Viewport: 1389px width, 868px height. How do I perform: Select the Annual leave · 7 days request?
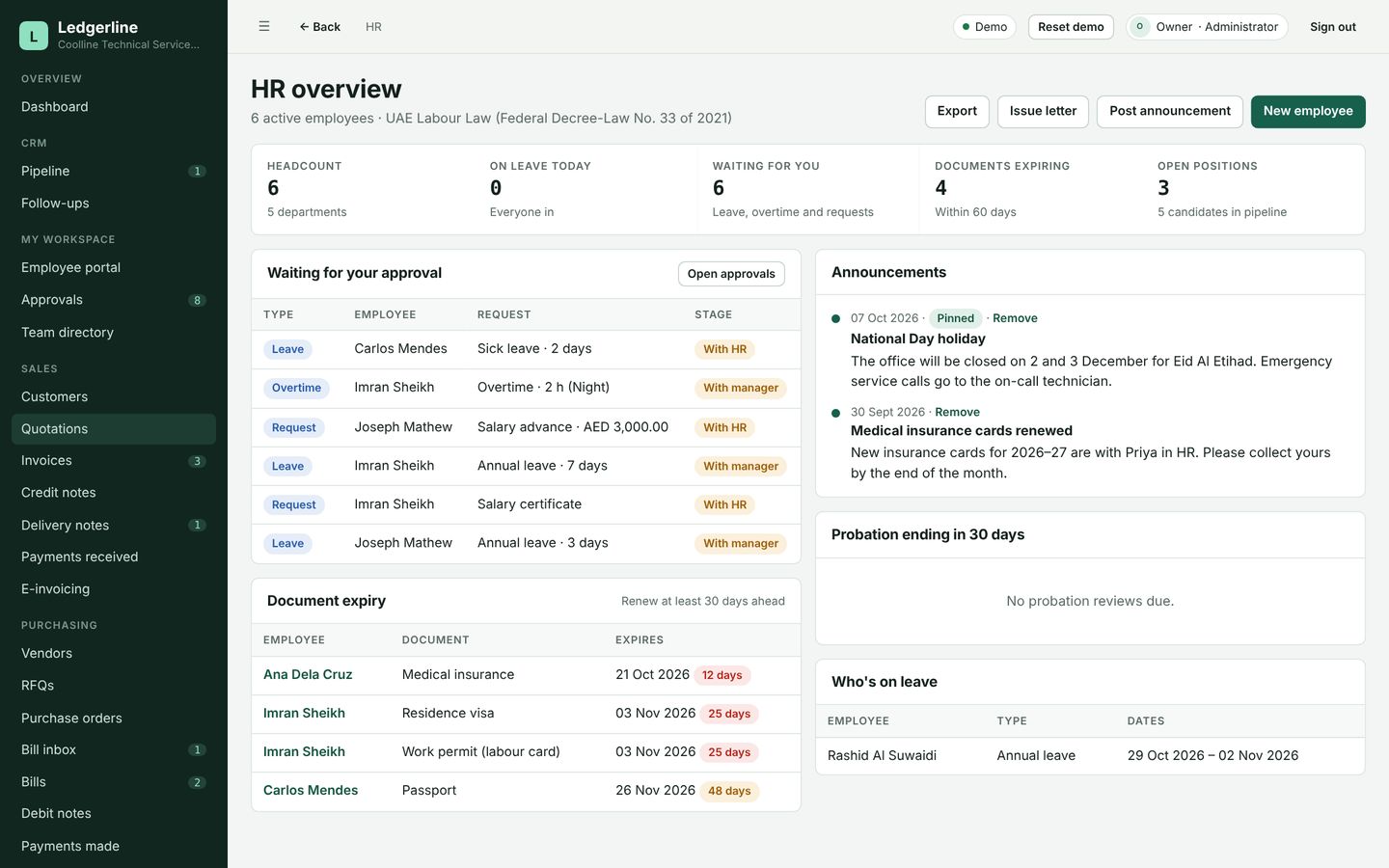[x=526, y=466]
